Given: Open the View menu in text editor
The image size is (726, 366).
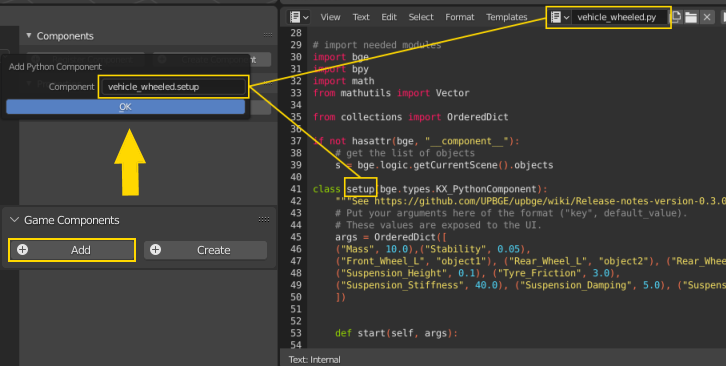Looking at the screenshot, I should (x=330, y=17).
